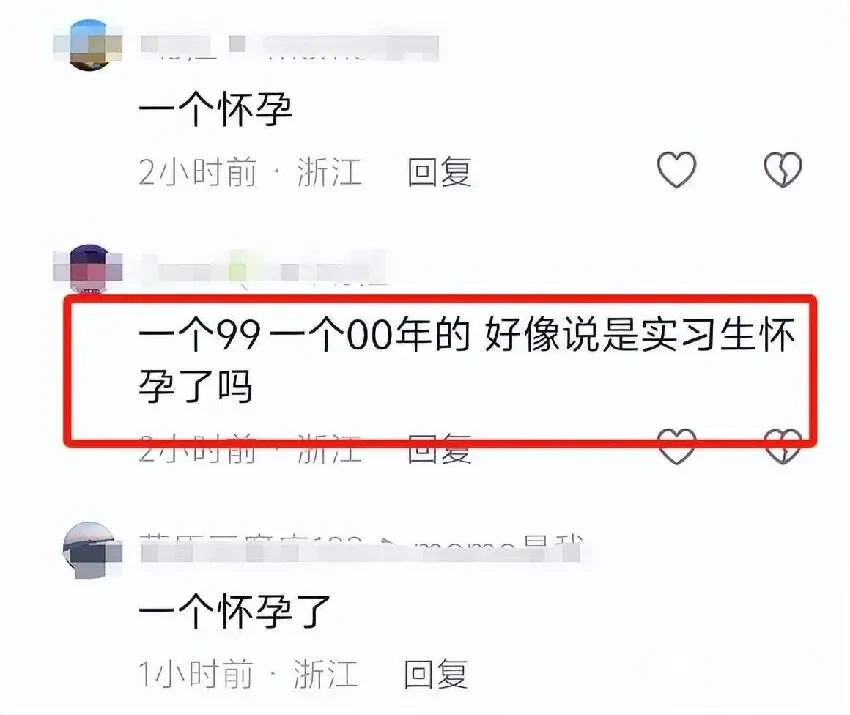Open the second commenter's blurred username
Screen dimensions: 850x715
[x=264, y=268]
